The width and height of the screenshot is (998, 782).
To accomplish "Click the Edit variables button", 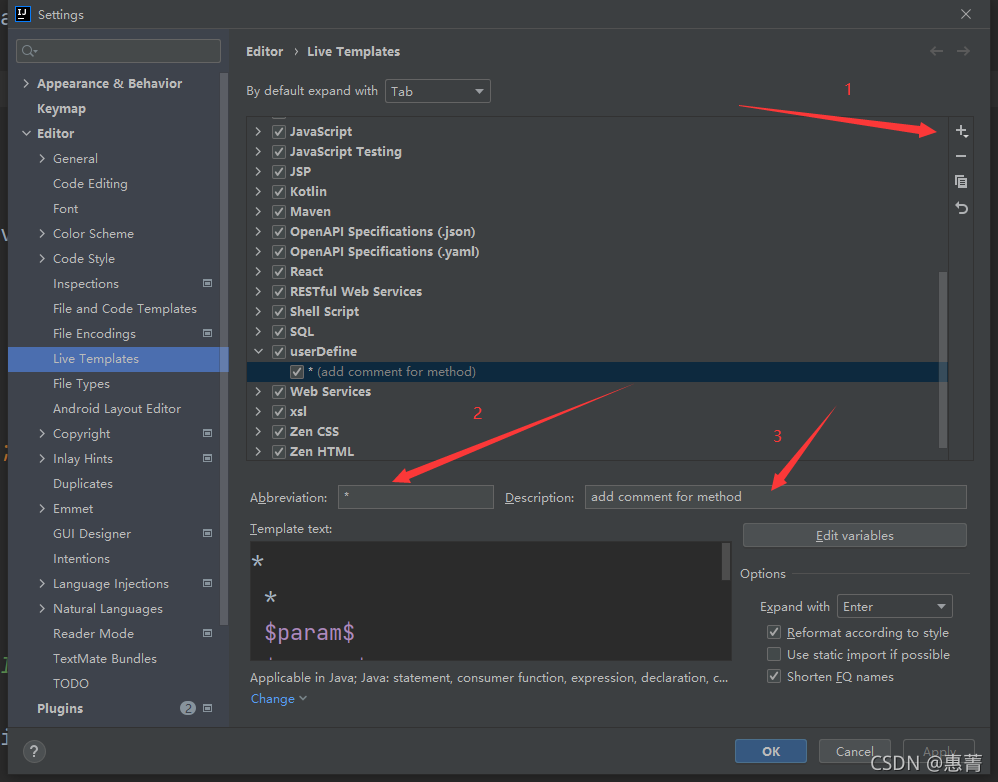I will pos(854,536).
